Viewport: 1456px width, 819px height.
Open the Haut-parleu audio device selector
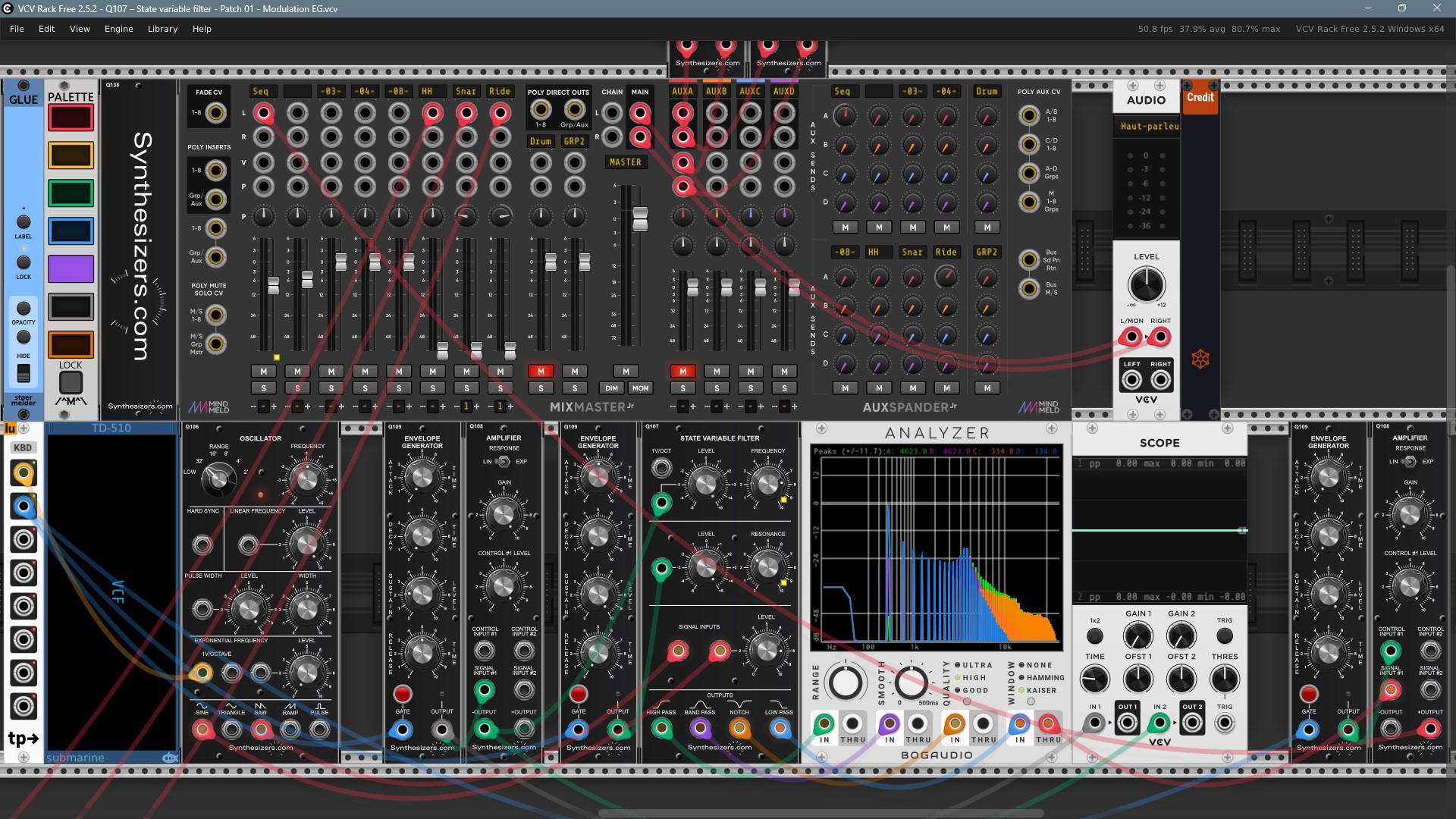pos(1147,126)
